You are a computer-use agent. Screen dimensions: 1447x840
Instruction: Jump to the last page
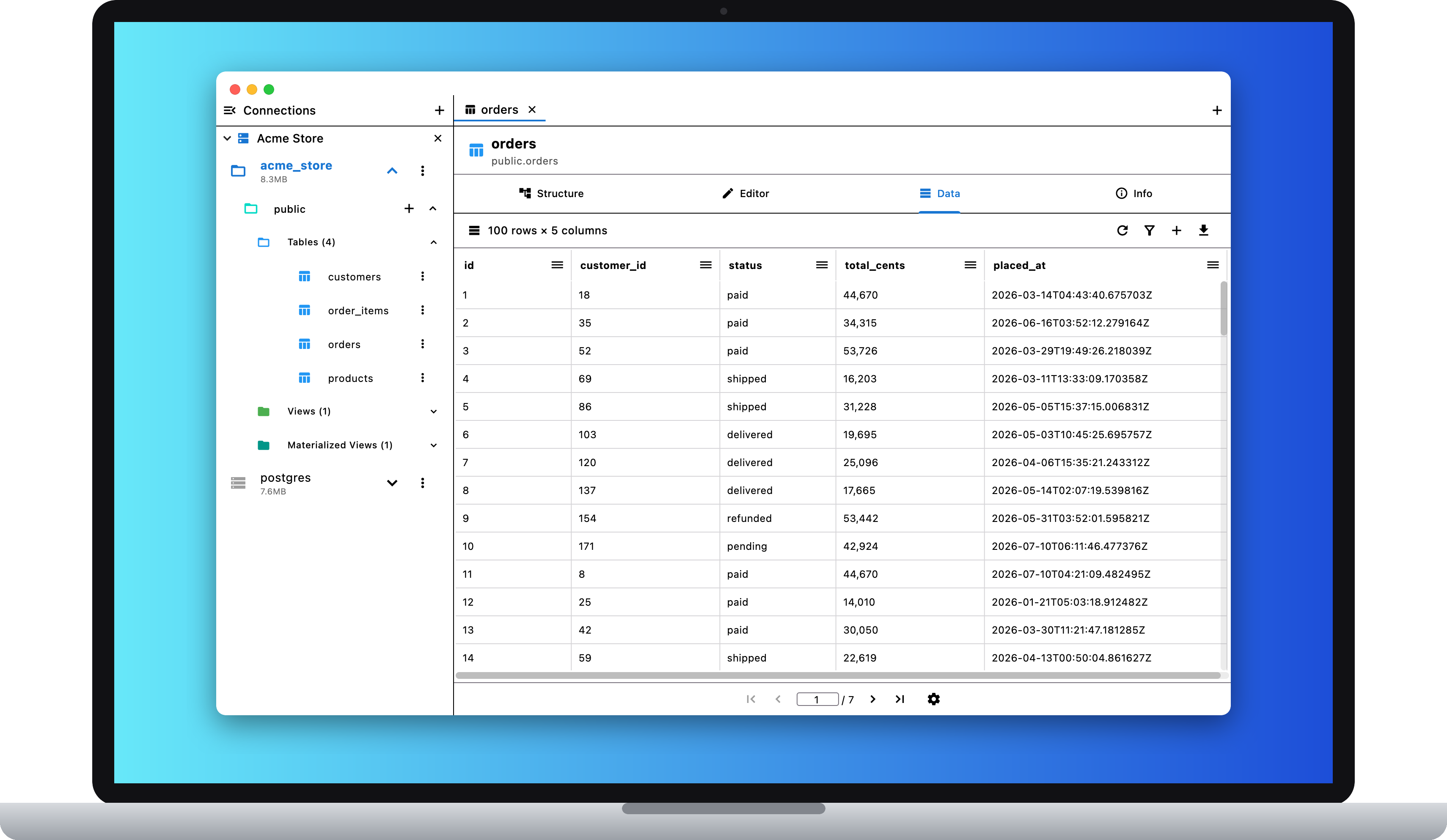coord(900,699)
